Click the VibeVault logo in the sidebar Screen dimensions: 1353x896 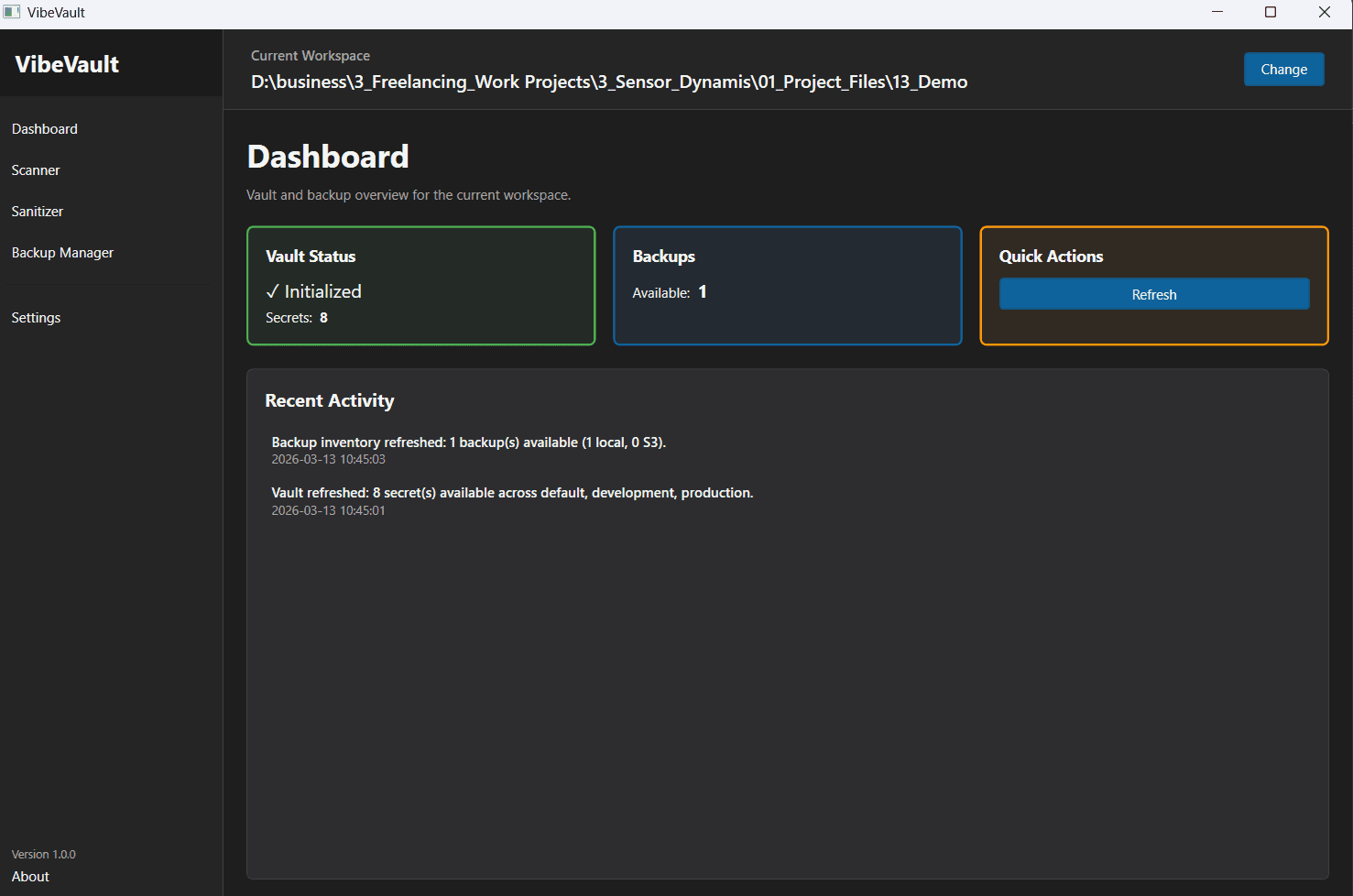[x=66, y=63]
